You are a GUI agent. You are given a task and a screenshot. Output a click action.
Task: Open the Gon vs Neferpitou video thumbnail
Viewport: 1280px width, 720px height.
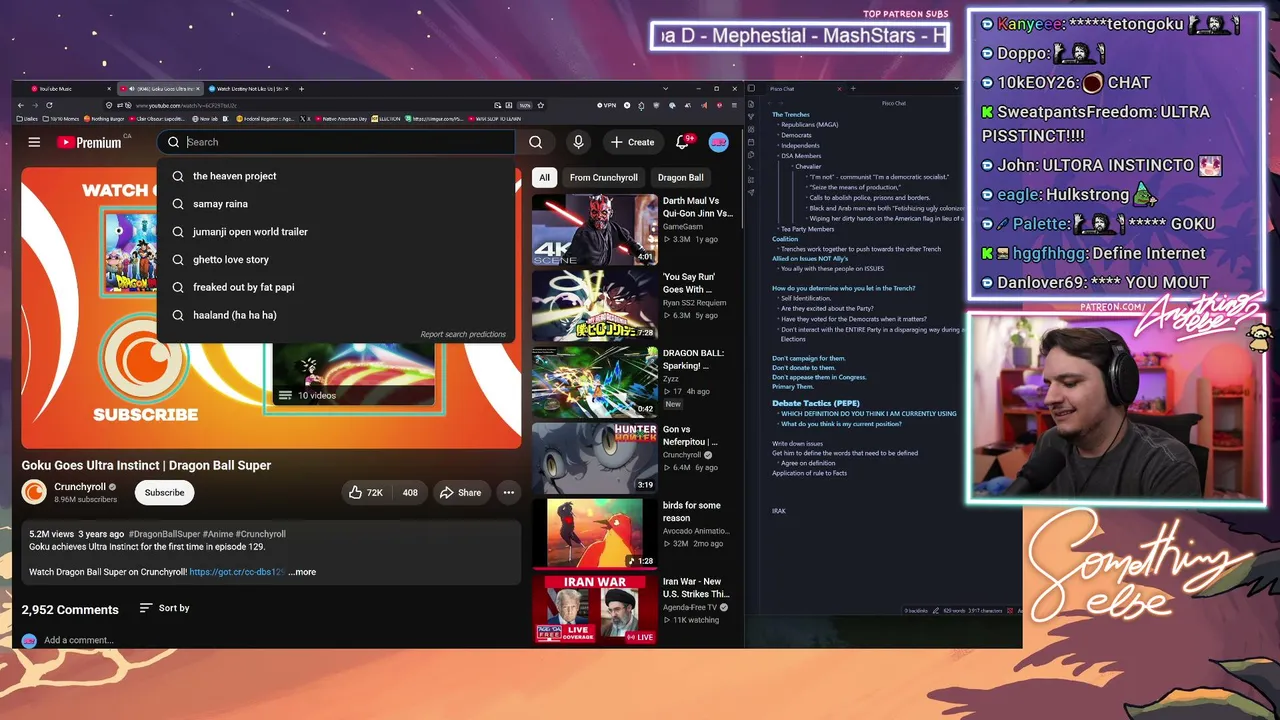[x=595, y=458]
